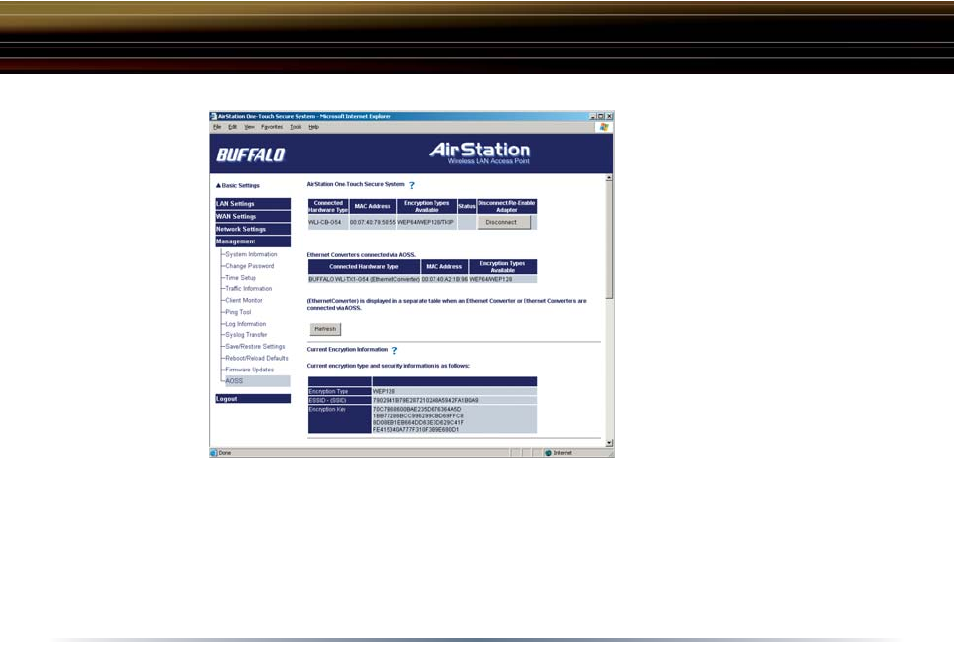Open the View menu
Image resolution: width=954 pixels, height=660 pixels.
pyautogui.click(x=249, y=127)
